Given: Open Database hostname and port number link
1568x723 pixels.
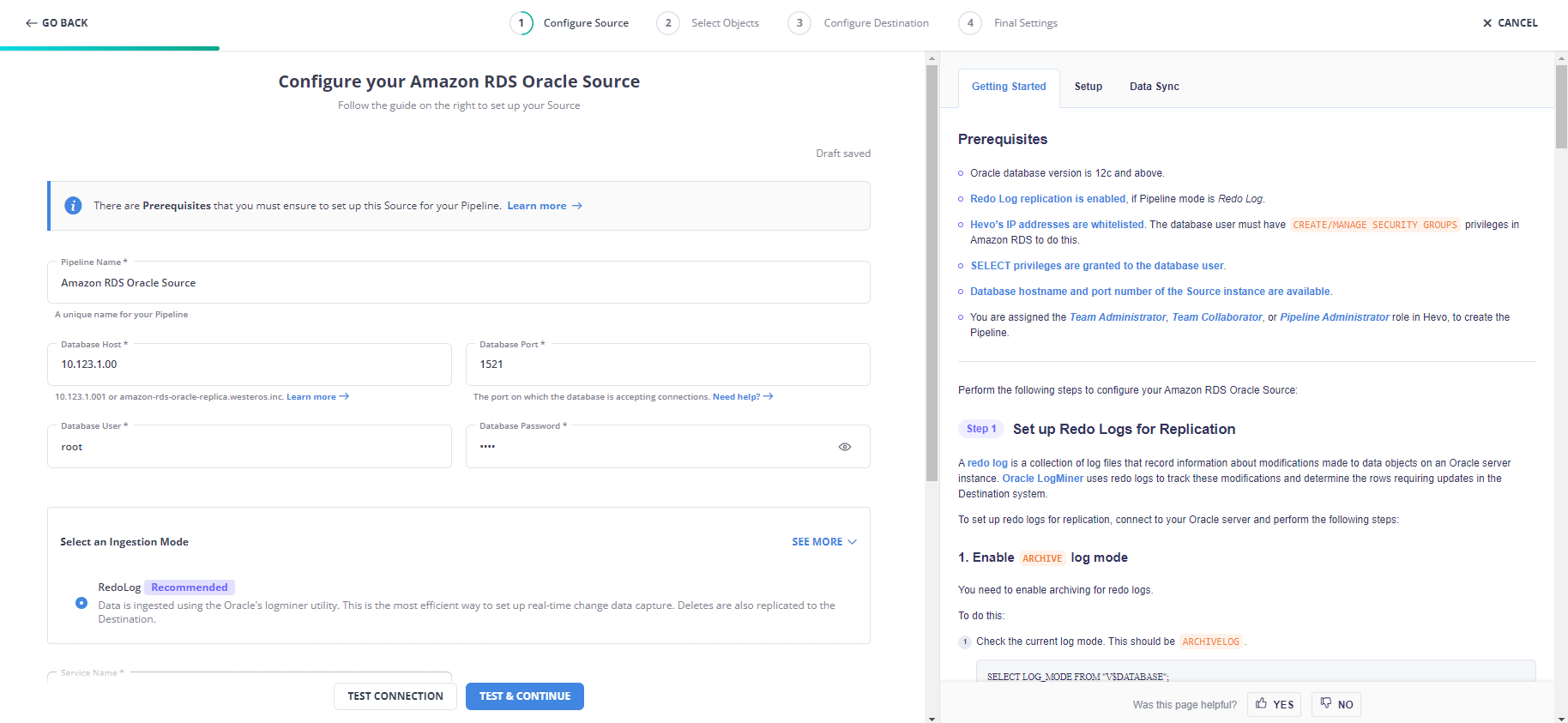Looking at the screenshot, I should click(x=1150, y=292).
